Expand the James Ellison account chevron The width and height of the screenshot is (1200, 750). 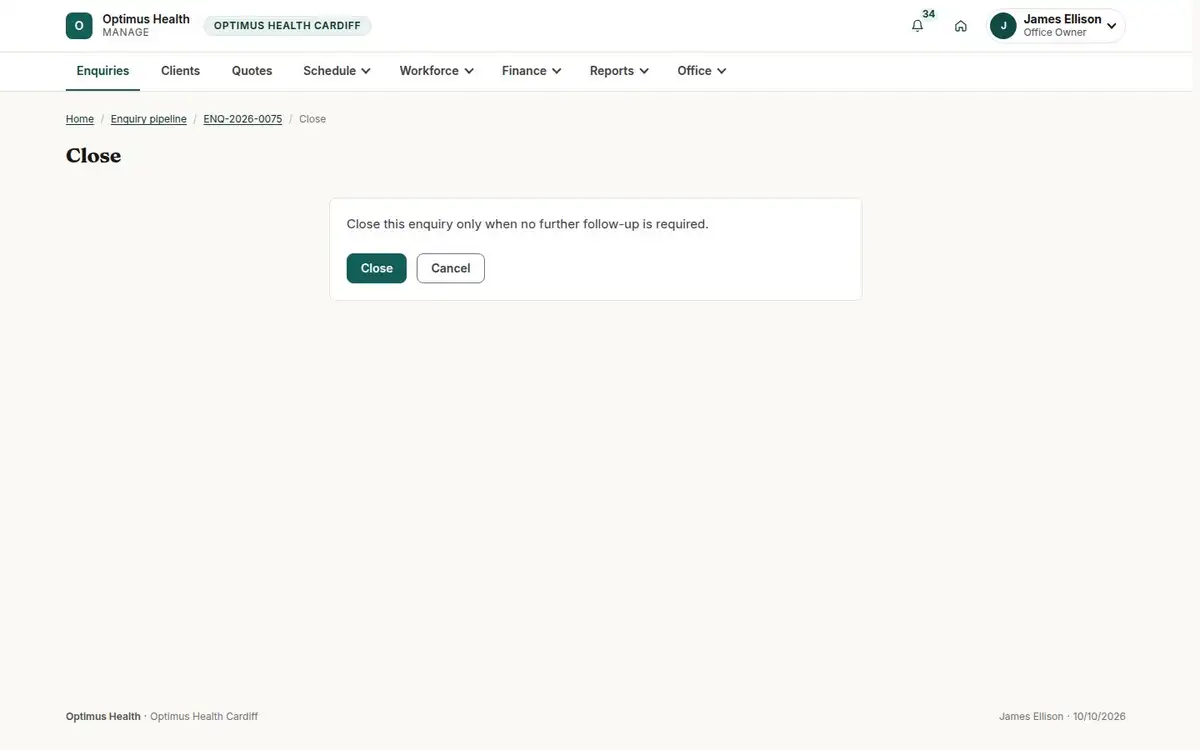pos(1111,26)
